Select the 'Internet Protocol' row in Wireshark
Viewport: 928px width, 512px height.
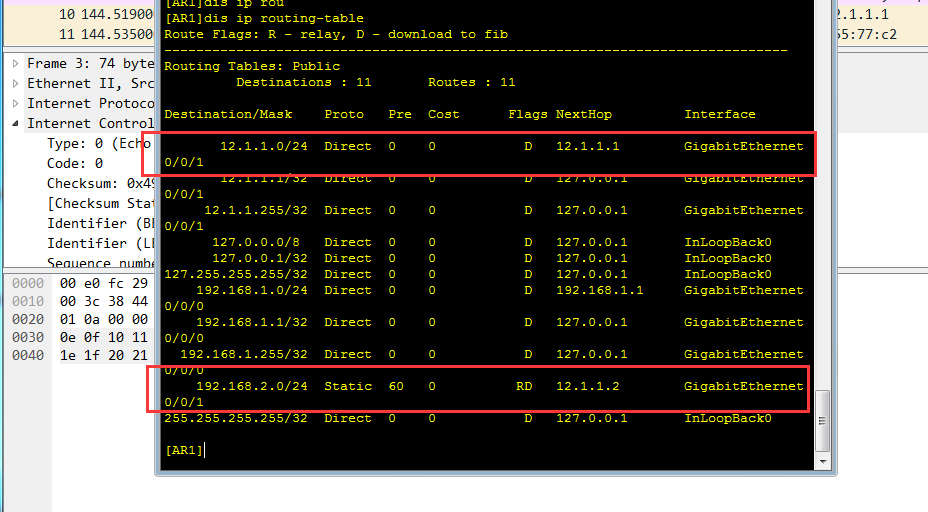(91, 104)
